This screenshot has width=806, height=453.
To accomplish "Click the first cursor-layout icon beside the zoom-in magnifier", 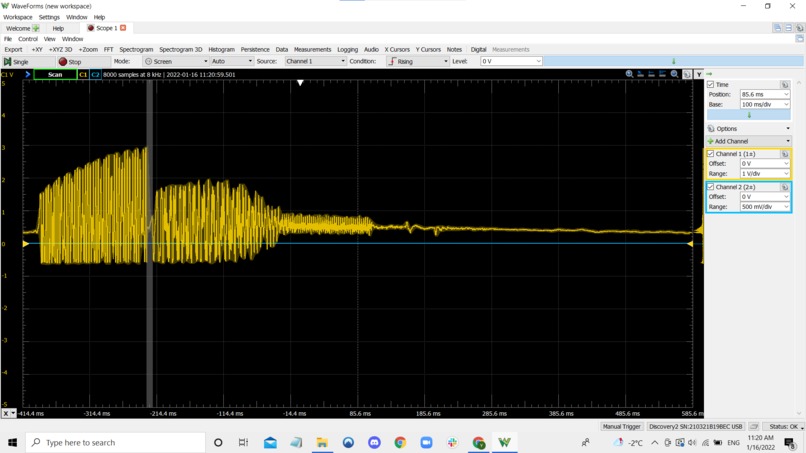I will pyautogui.click(x=640, y=74).
